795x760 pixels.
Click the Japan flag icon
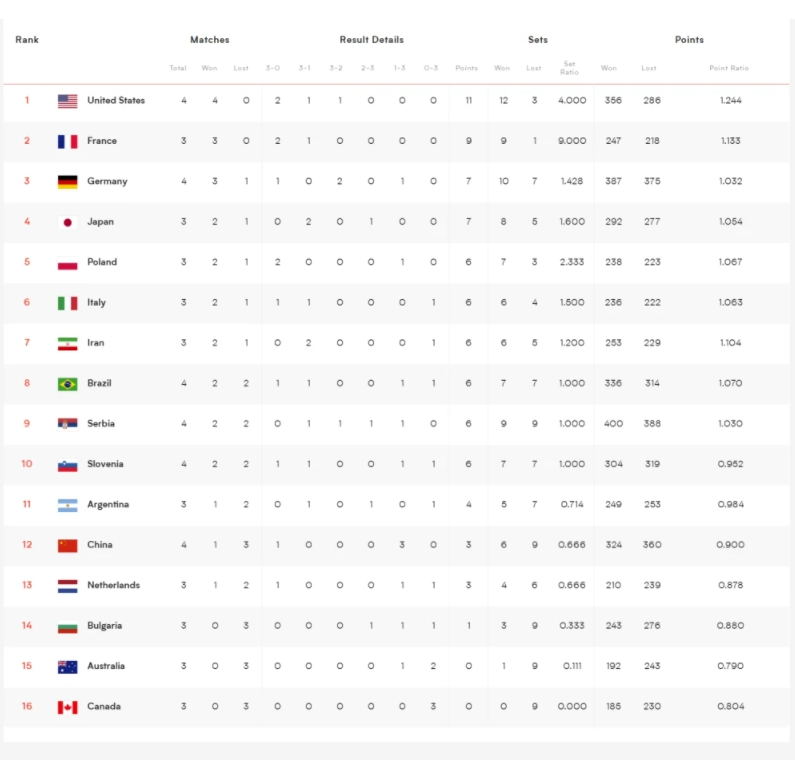(67, 222)
